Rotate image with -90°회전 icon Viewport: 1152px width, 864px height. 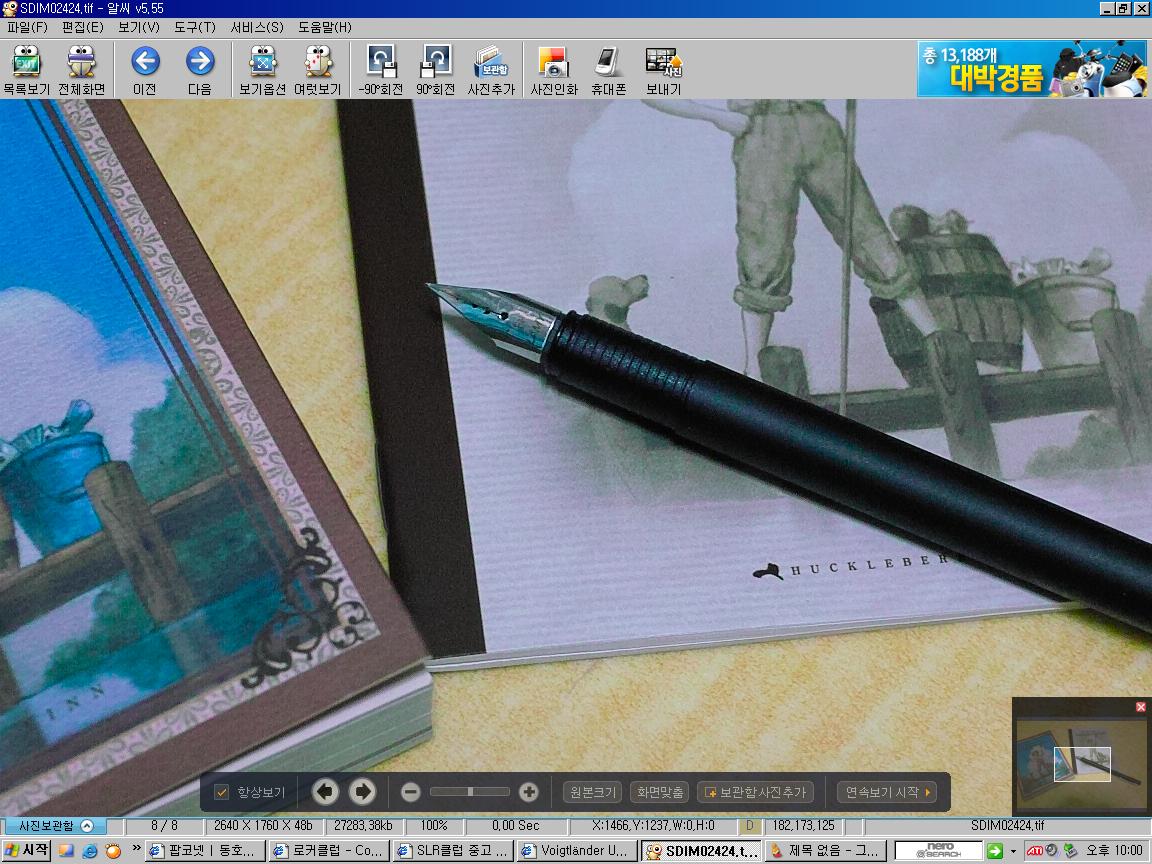pyautogui.click(x=381, y=70)
